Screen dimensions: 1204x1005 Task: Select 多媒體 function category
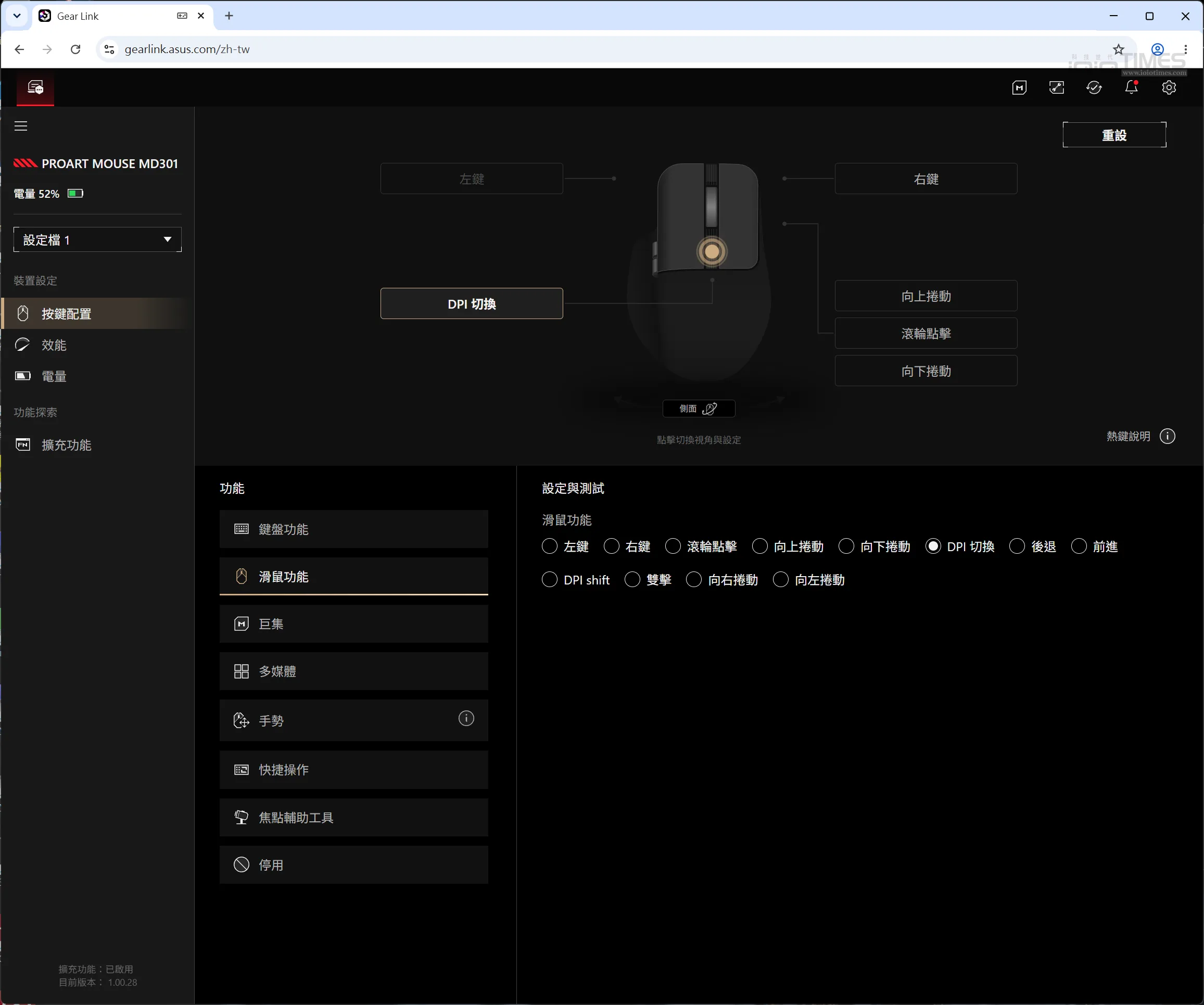click(x=354, y=671)
